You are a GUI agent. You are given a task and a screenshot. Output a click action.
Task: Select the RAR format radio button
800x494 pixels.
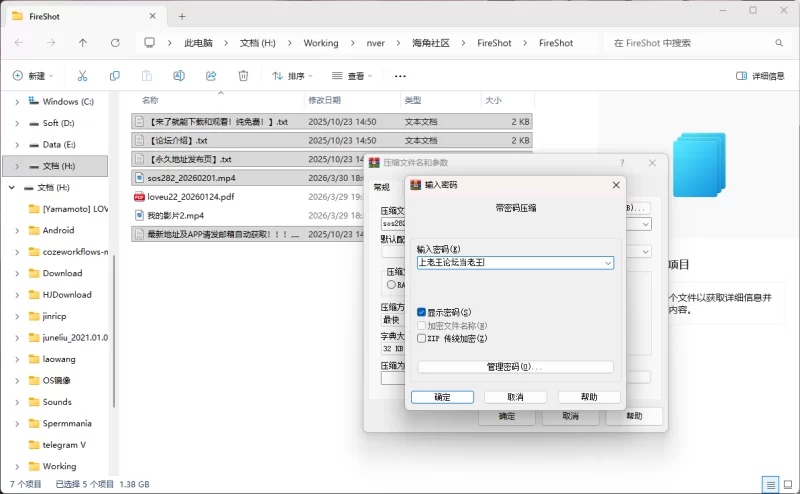391,285
